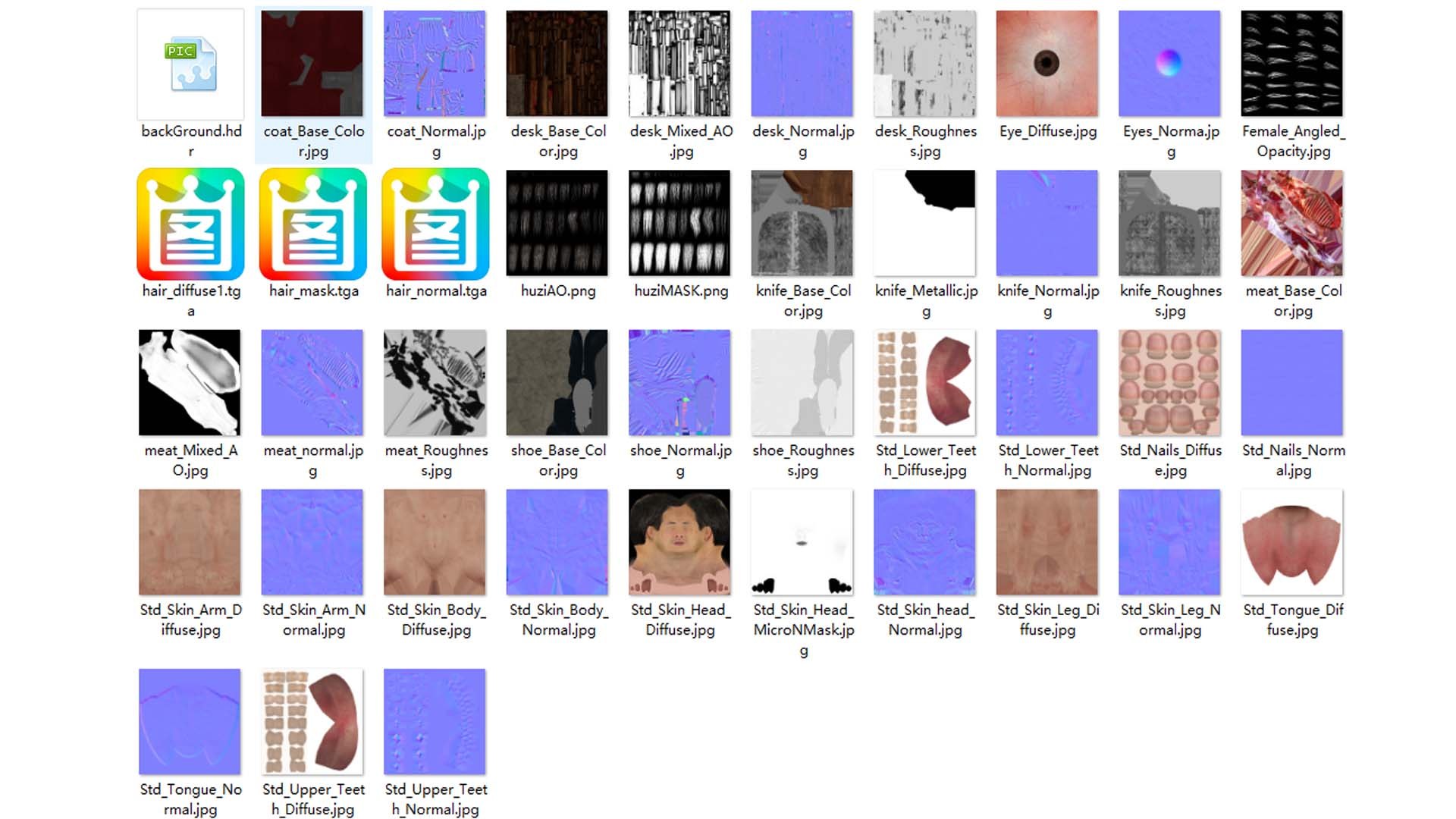Click the Std_Lower_Teeth_Diffuse.jpg thumbnail
1456x819 pixels.
924,382
